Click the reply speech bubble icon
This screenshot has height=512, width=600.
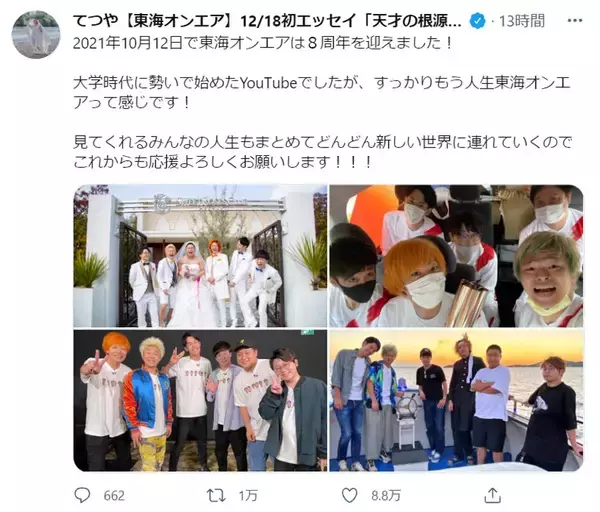click(82, 495)
